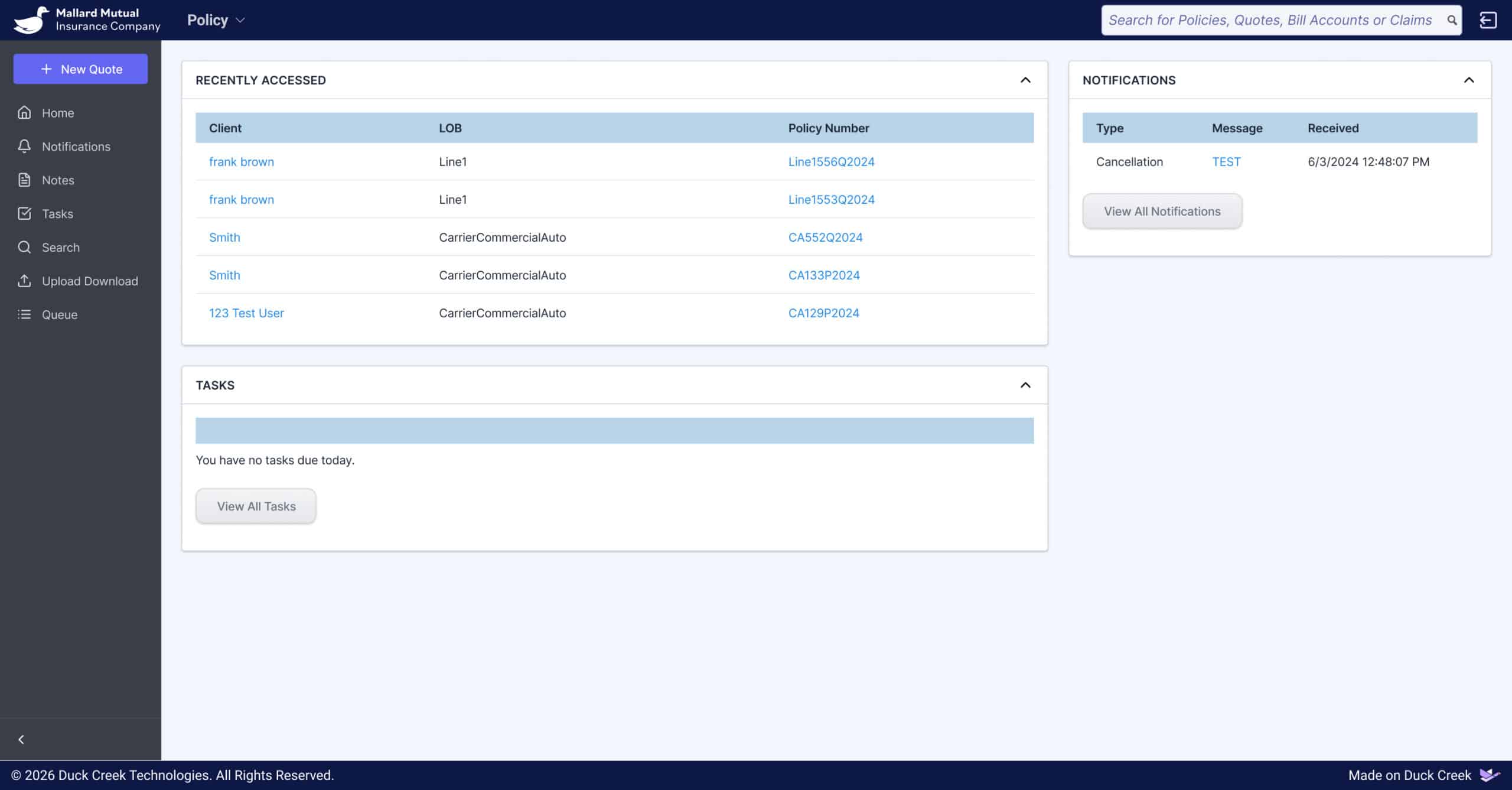Click the Search magnifier sidebar icon
The height and width of the screenshot is (790, 1512).
[x=24, y=247]
